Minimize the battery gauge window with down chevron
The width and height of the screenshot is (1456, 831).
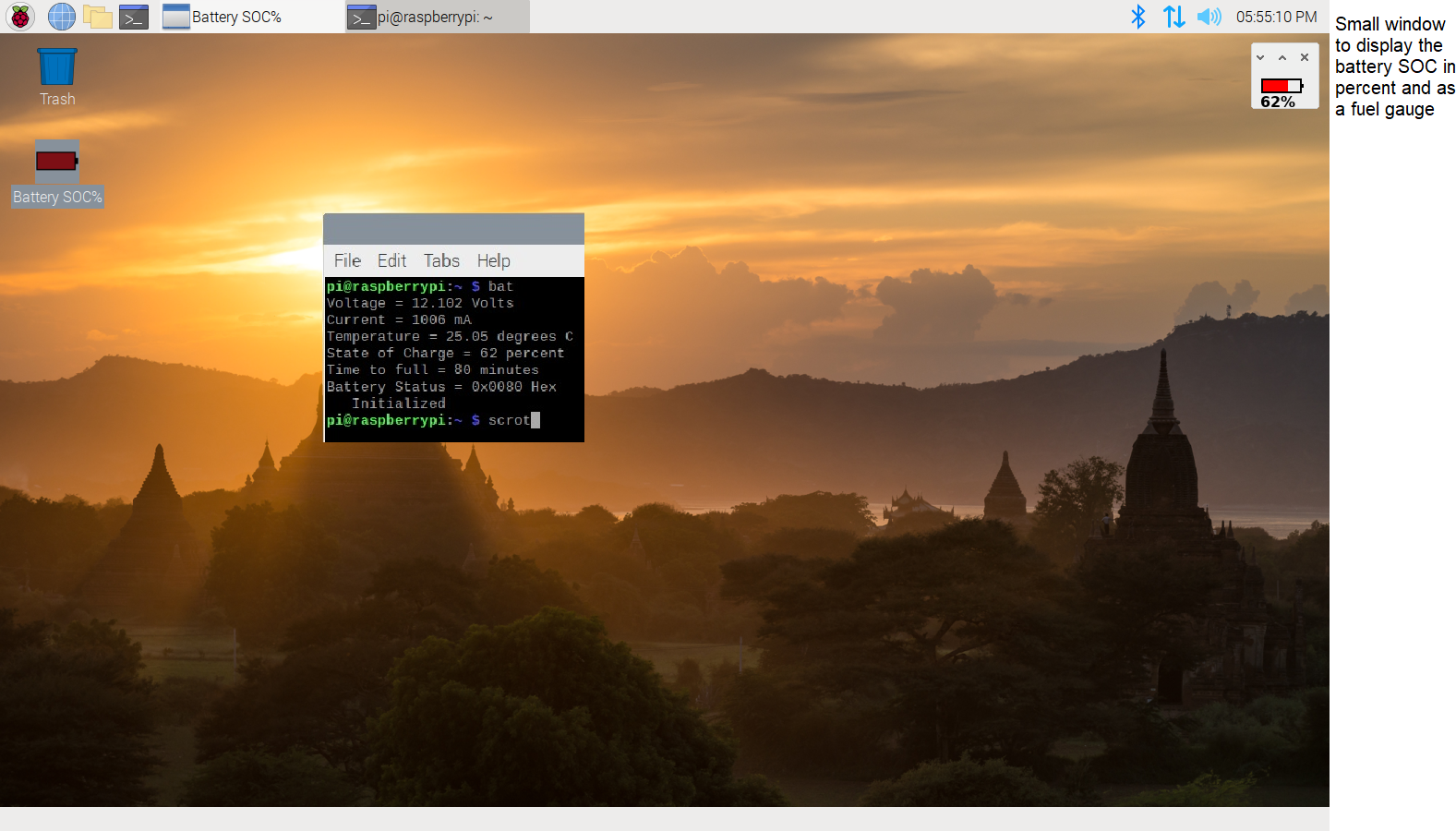(1260, 57)
